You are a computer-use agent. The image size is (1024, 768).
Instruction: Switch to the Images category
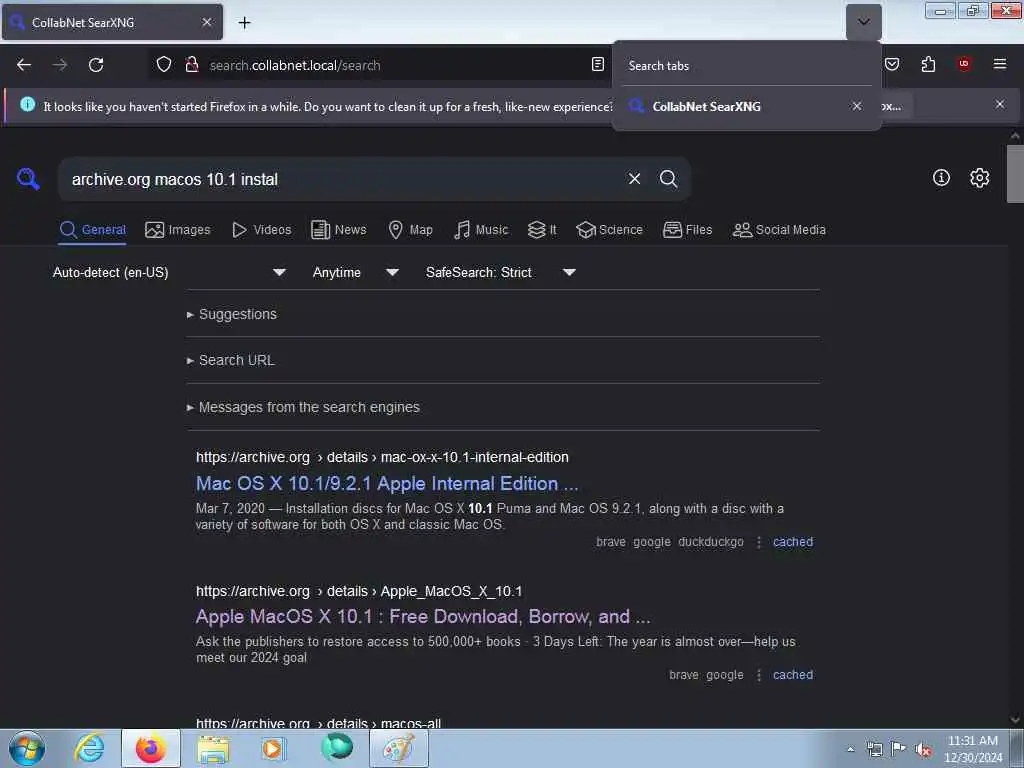click(x=178, y=230)
